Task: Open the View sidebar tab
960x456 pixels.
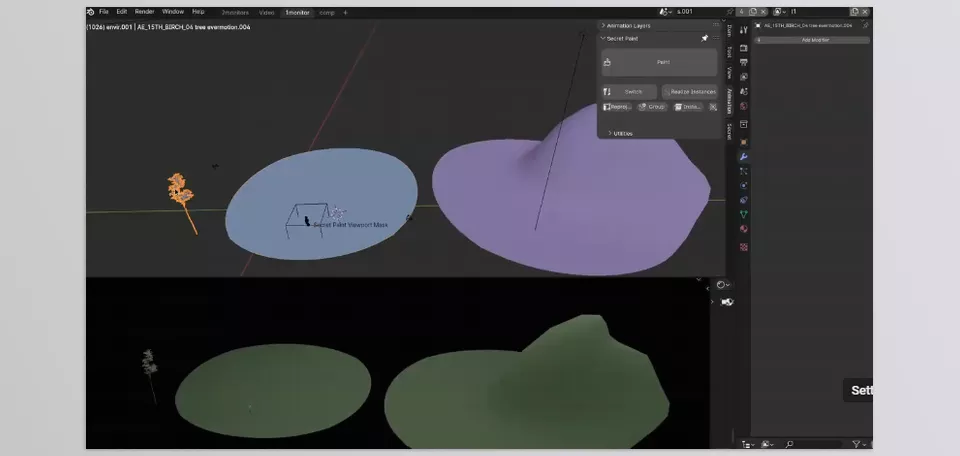Action: (x=729, y=72)
